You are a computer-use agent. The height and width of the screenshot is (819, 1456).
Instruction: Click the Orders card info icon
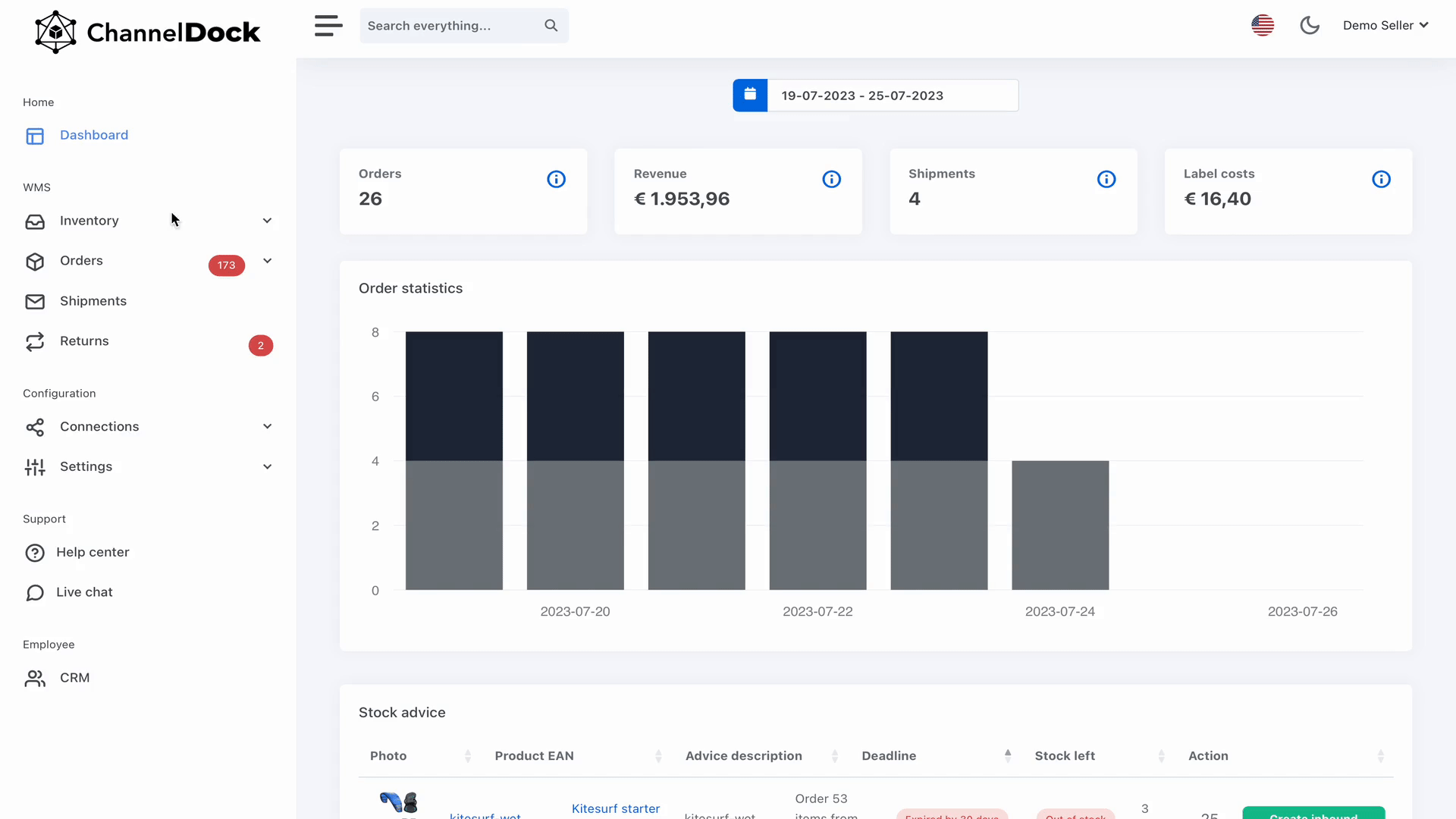[x=557, y=180]
